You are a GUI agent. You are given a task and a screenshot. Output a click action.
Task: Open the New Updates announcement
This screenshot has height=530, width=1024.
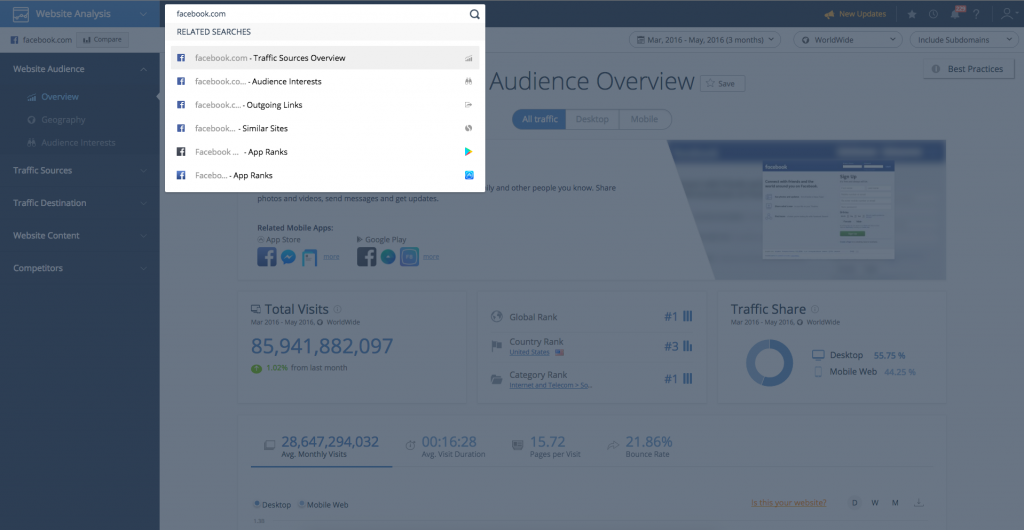click(855, 14)
